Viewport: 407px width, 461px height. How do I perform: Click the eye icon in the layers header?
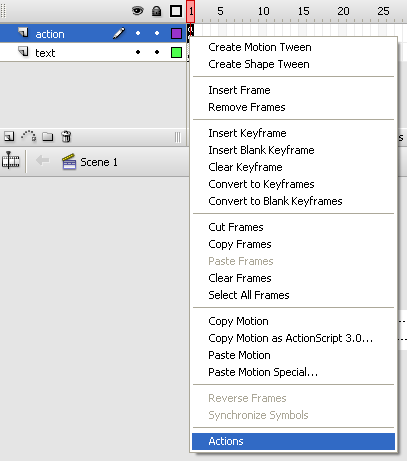click(x=138, y=11)
